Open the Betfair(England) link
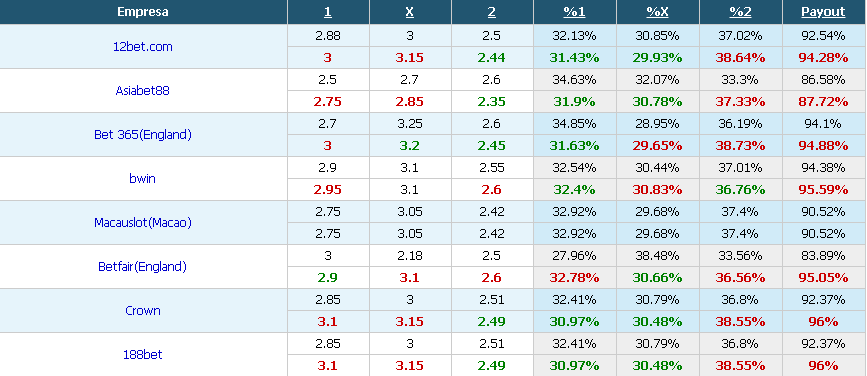Screen dimensions: 867x376 [143, 267]
